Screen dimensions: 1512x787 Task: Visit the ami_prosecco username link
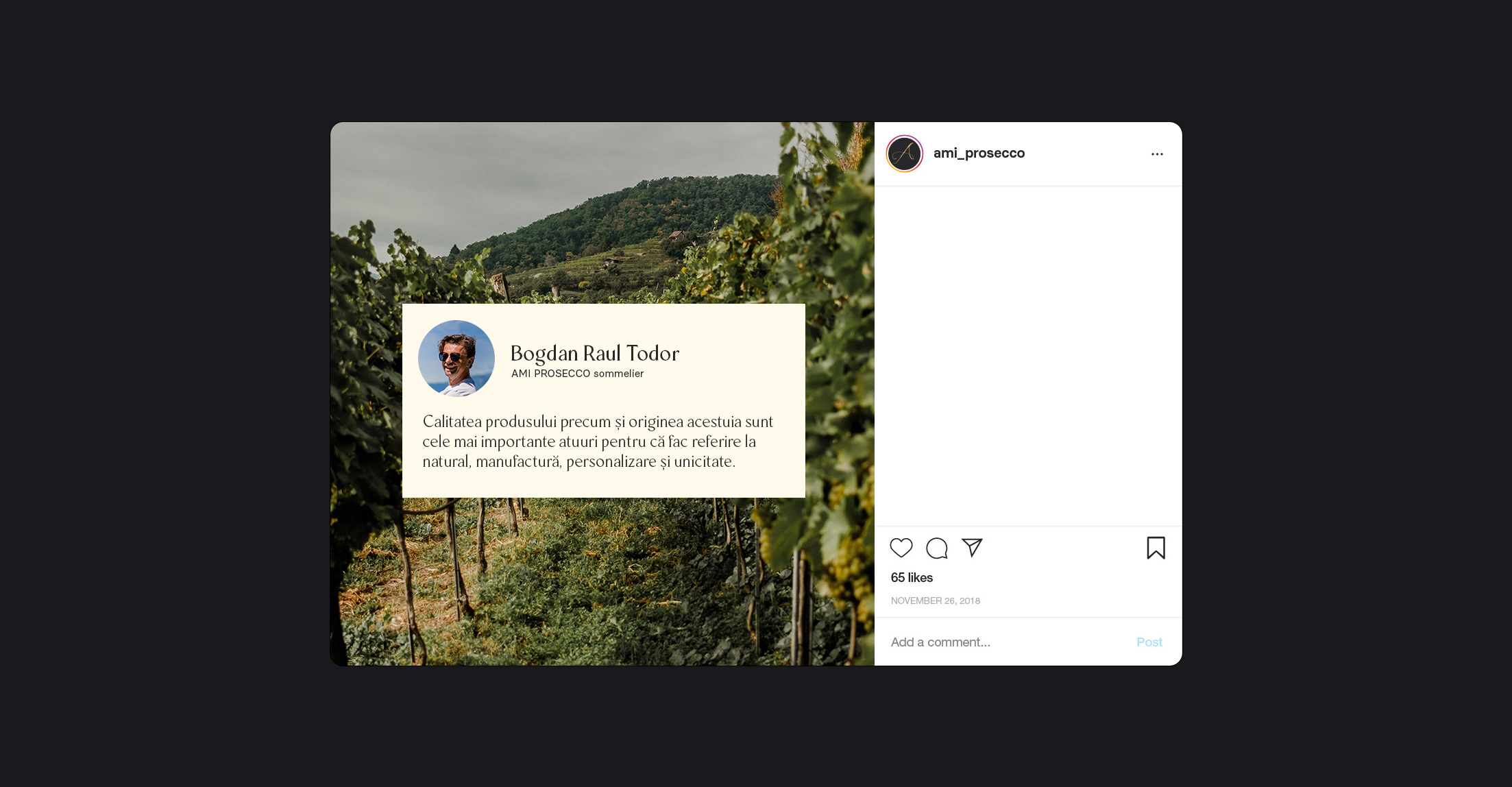click(x=979, y=153)
